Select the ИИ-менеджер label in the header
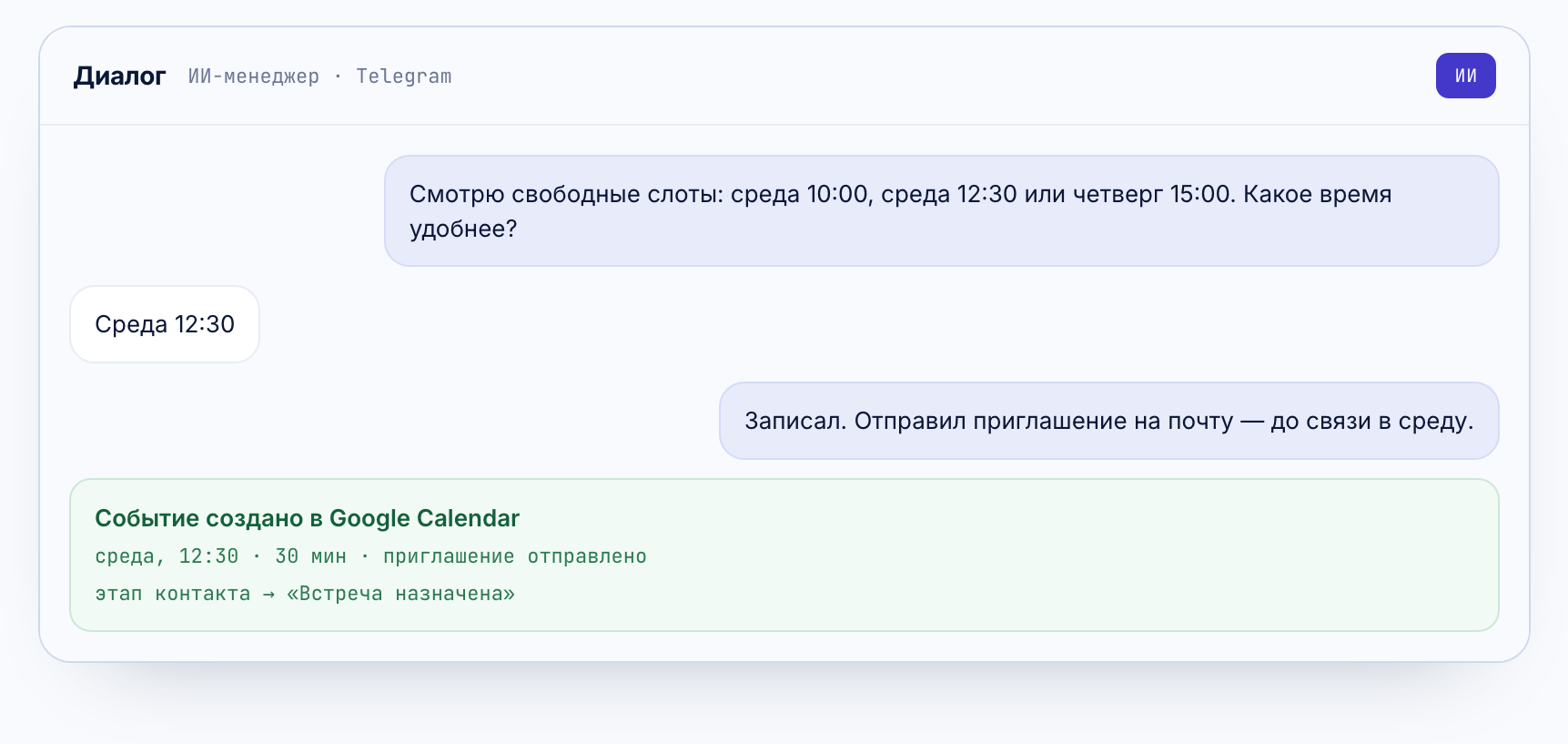Image resolution: width=1568 pixels, height=744 pixels. [x=254, y=76]
